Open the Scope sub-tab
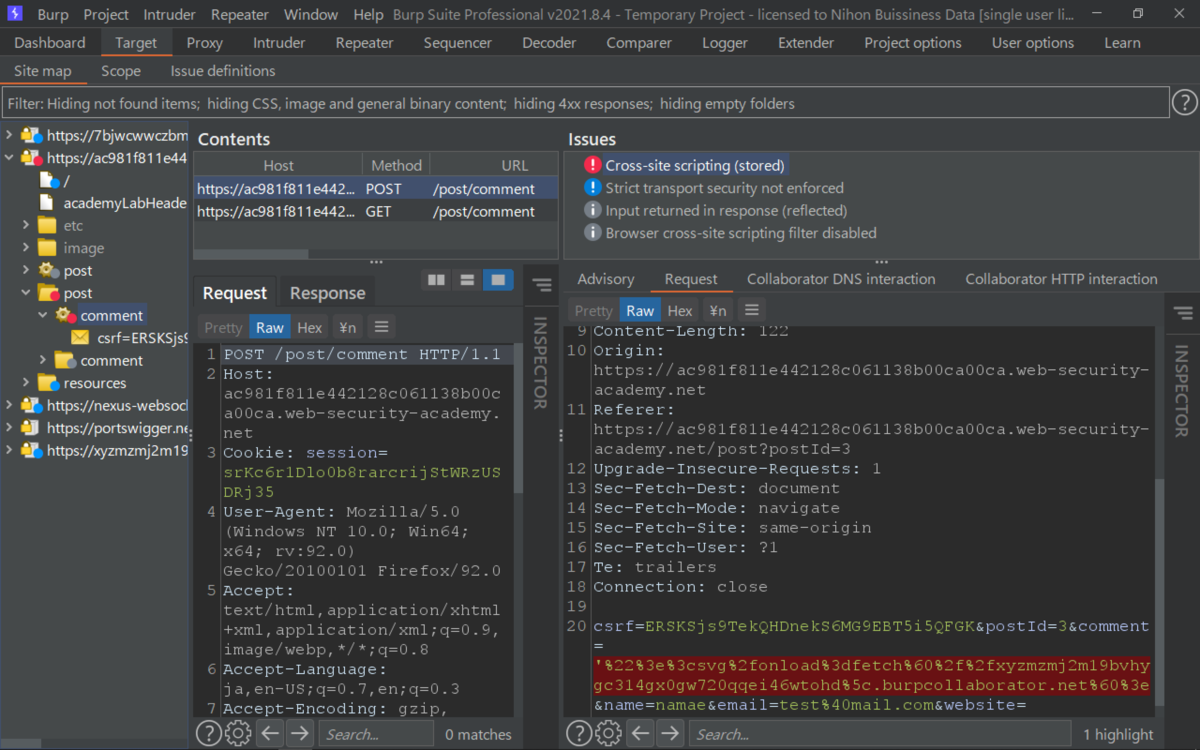The image size is (1200, 750). [x=121, y=71]
